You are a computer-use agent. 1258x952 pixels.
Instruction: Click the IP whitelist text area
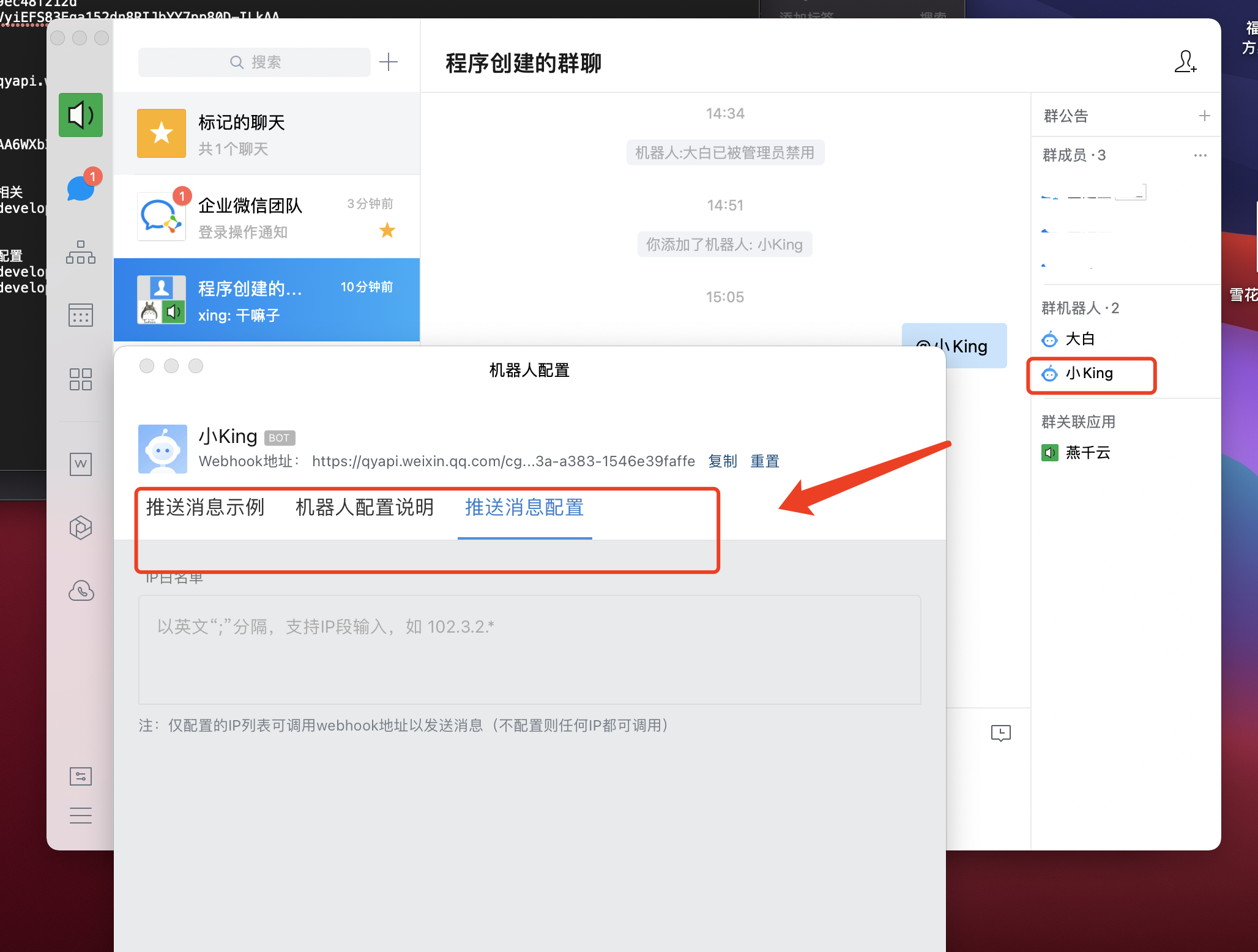pos(529,650)
